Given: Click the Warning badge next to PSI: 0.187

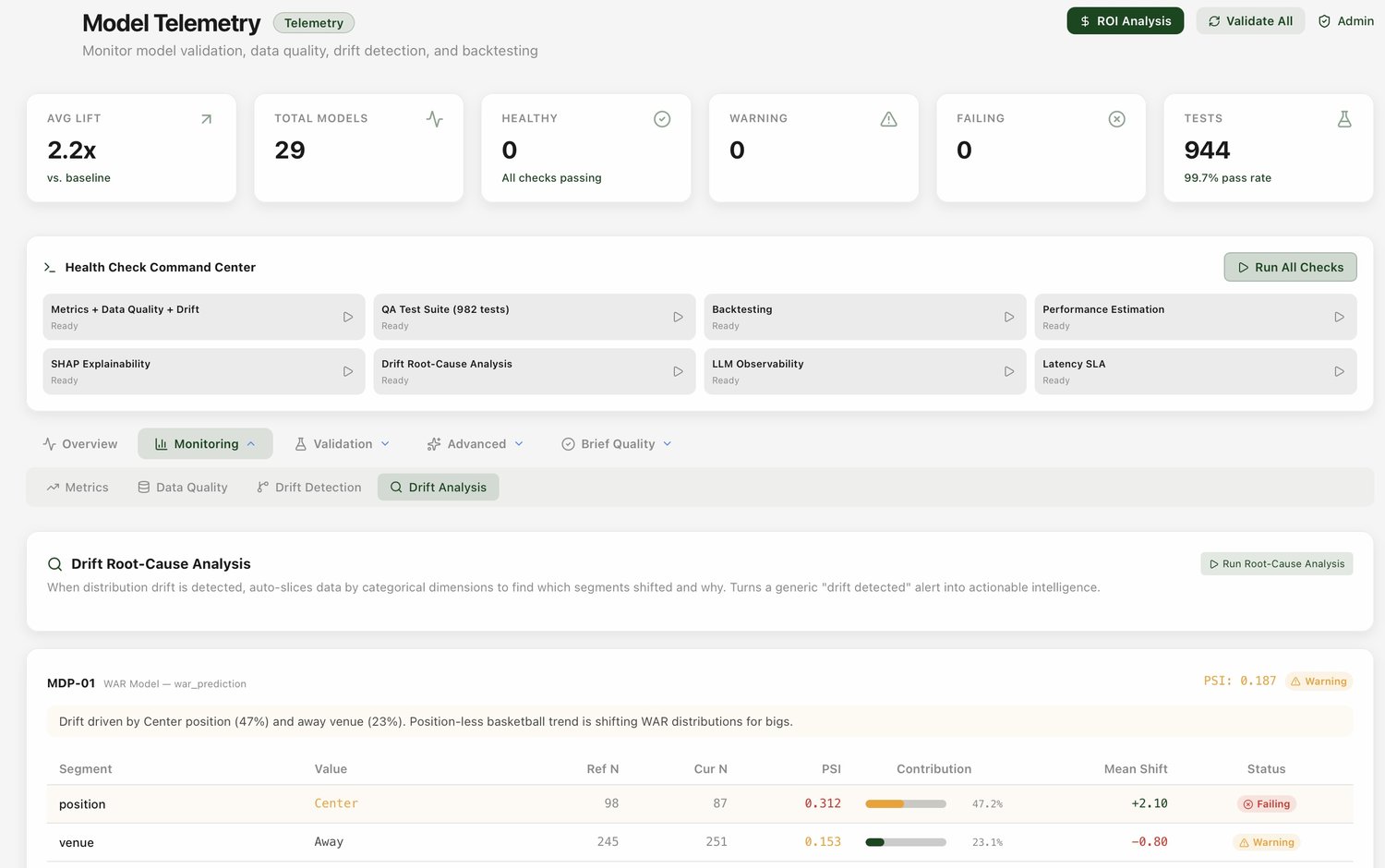Looking at the screenshot, I should coord(1319,681).
